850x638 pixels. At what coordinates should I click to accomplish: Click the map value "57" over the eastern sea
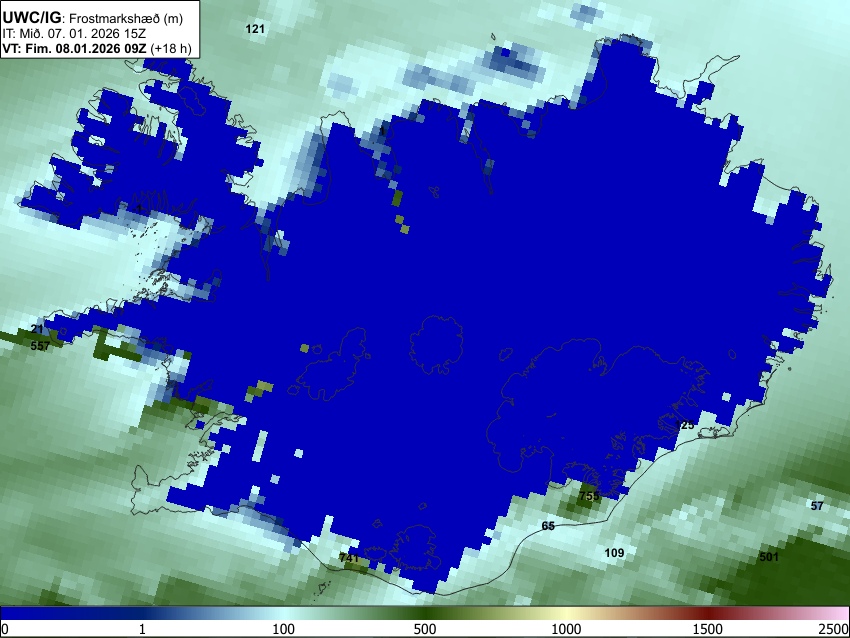point(817,506)
